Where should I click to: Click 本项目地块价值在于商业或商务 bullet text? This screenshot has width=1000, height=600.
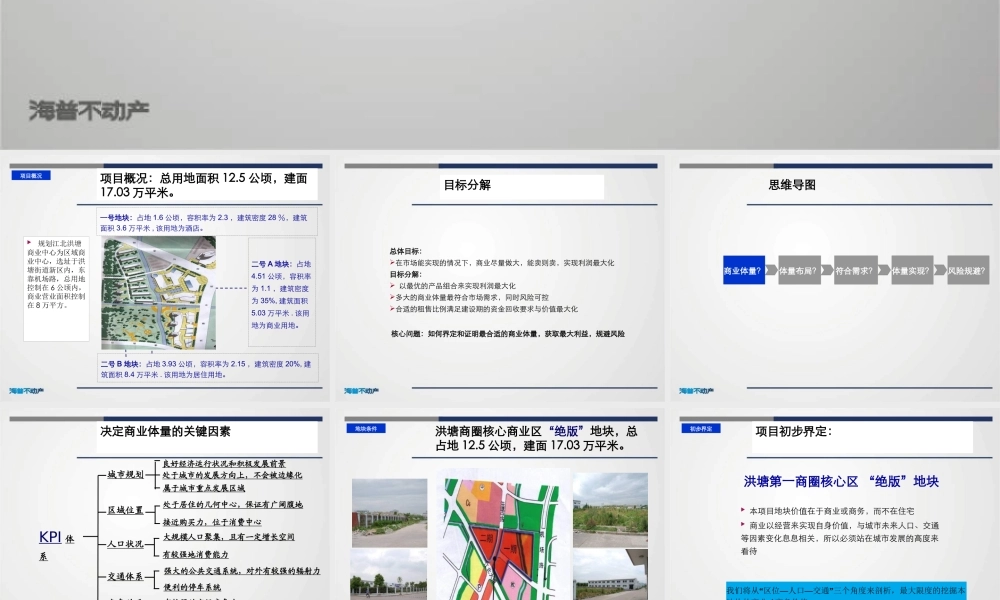832,511
